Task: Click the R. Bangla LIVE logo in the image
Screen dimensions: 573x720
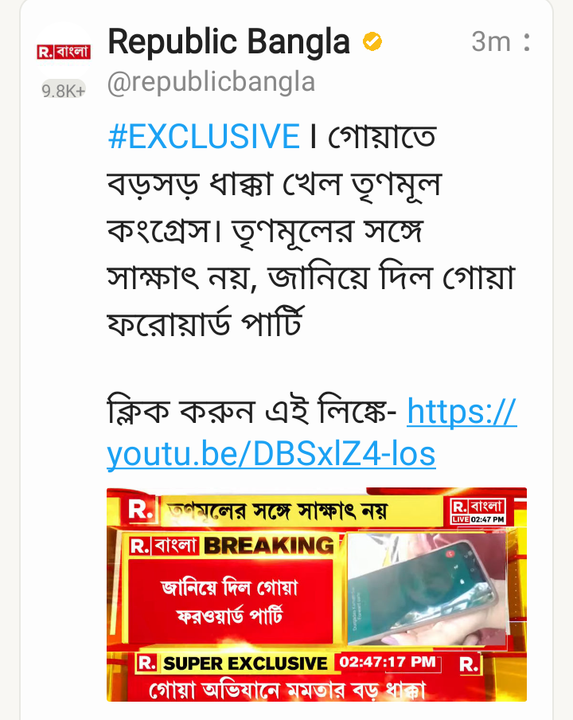Action: [x=478, y=511]
